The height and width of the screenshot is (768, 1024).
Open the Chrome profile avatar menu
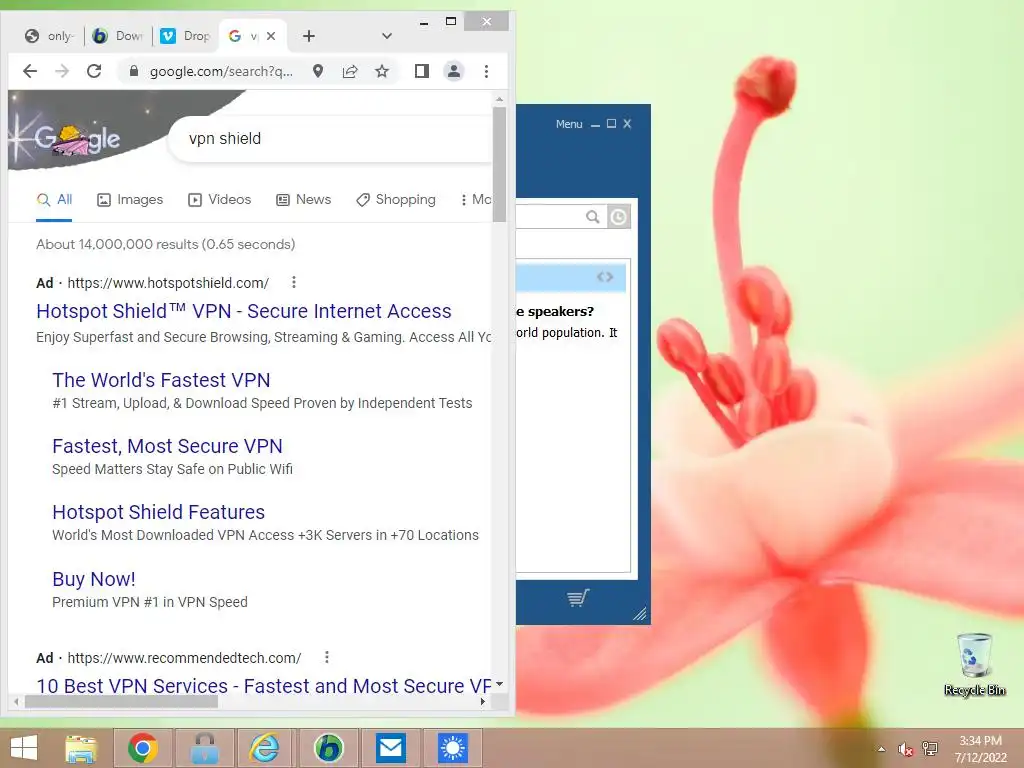point(454,71)
